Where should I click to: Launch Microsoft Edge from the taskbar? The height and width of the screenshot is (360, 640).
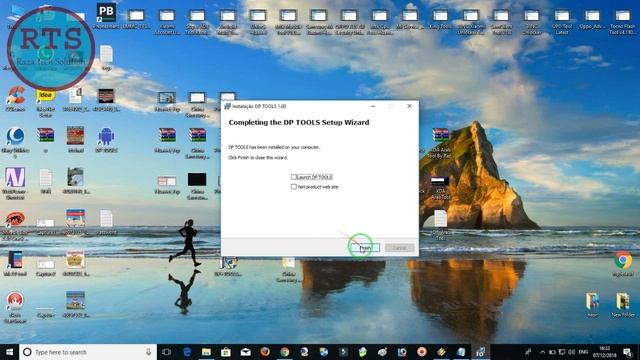pyautogui.click(x=187, y=352)
